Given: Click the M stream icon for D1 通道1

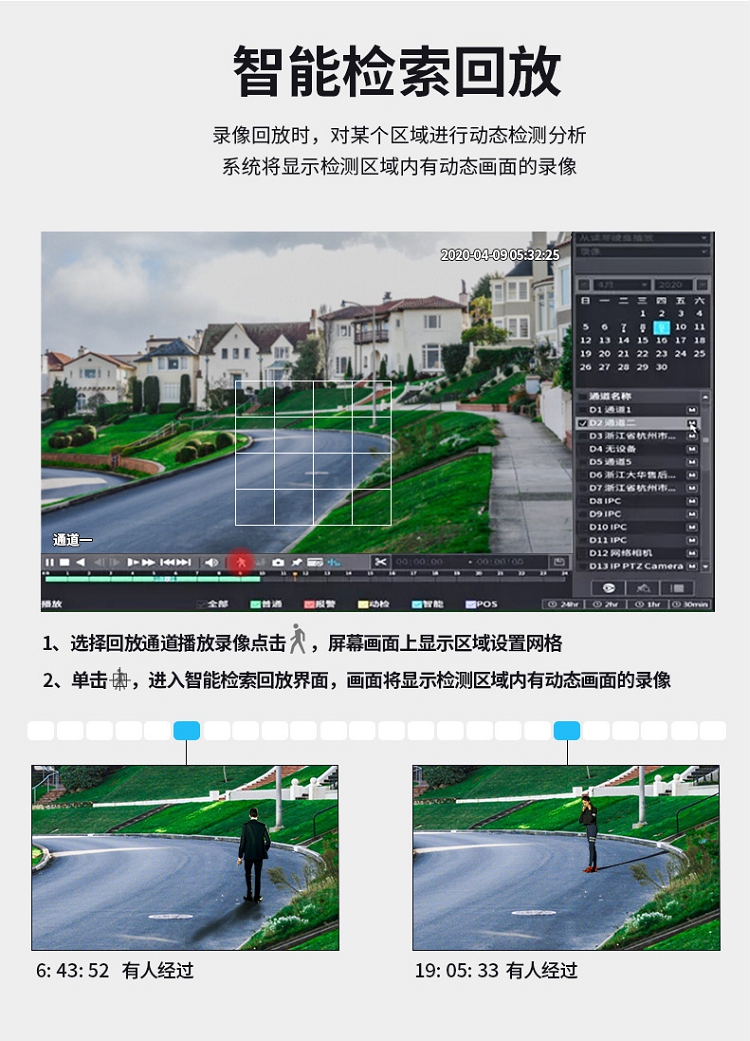Looking at the screenshot, I should (691, 410).
